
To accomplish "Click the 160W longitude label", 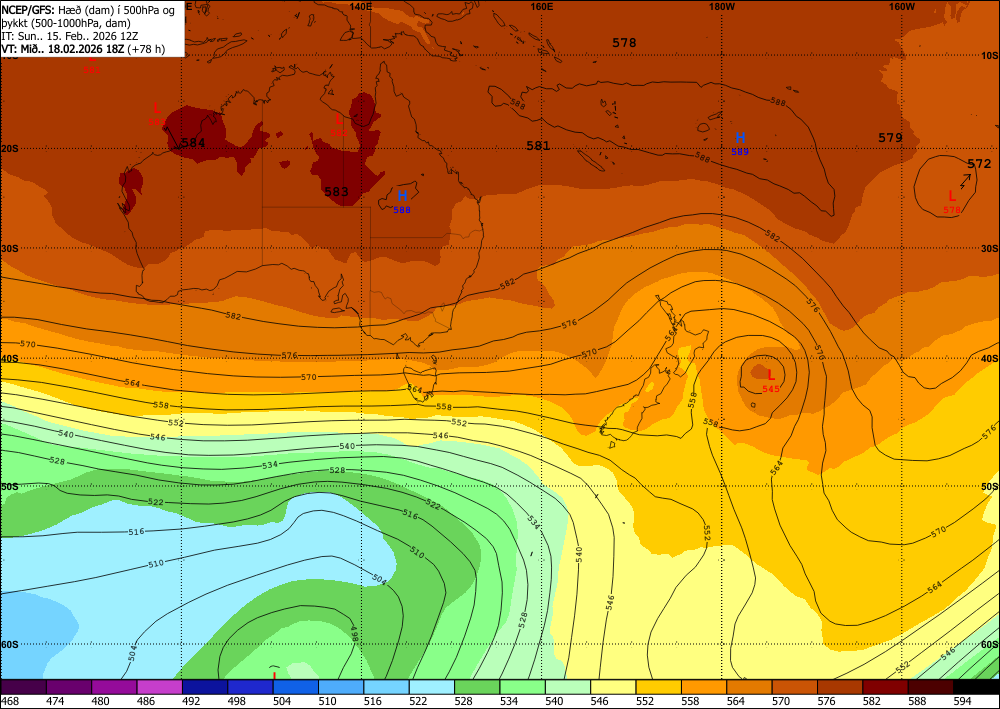I will click(902, 6).
